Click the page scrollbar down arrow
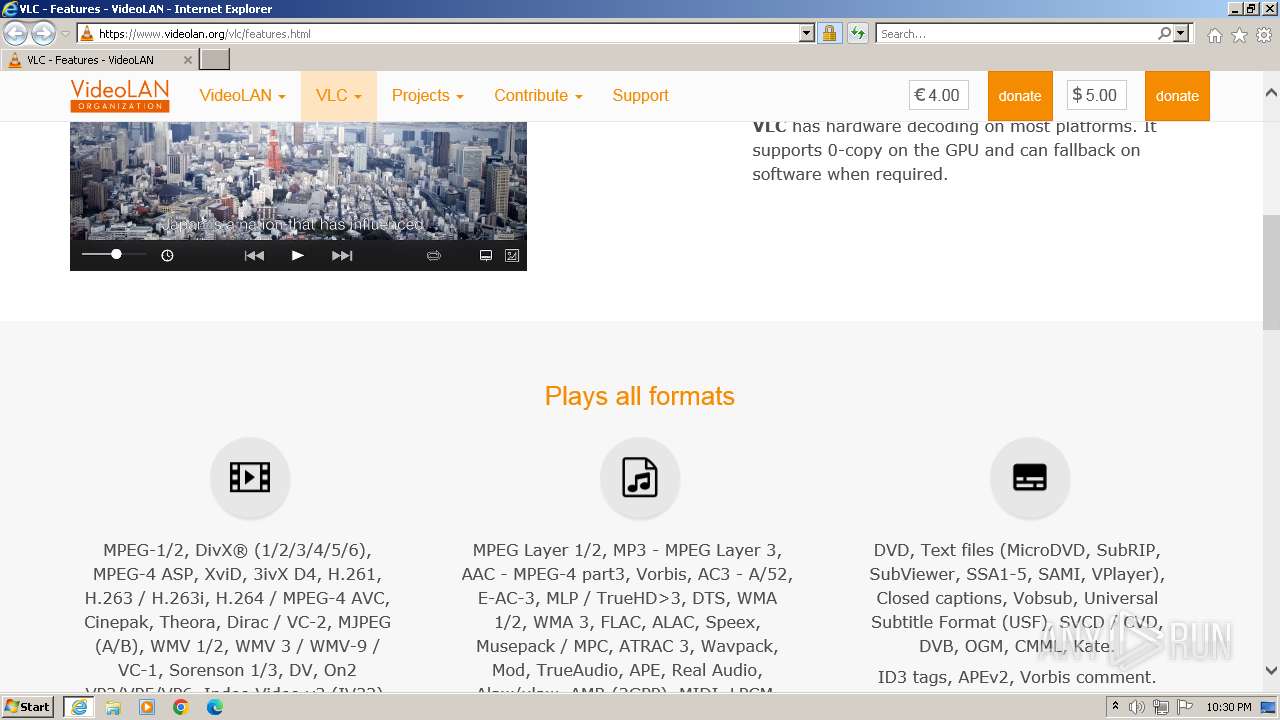Screen dimensions: 1280x720 tap(1271, 671)
